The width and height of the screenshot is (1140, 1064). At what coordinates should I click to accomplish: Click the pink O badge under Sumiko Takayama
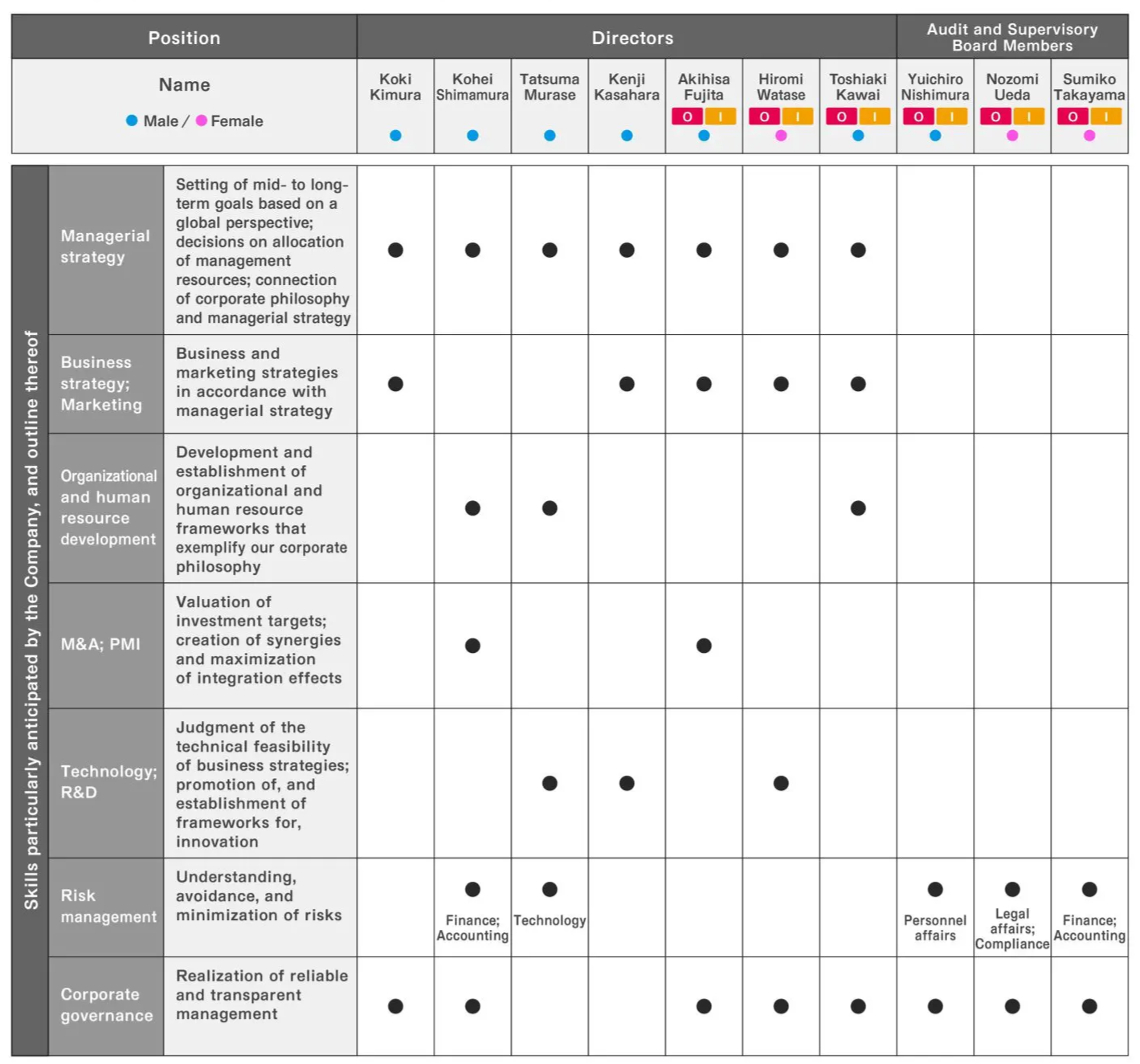coord(1073,116)
